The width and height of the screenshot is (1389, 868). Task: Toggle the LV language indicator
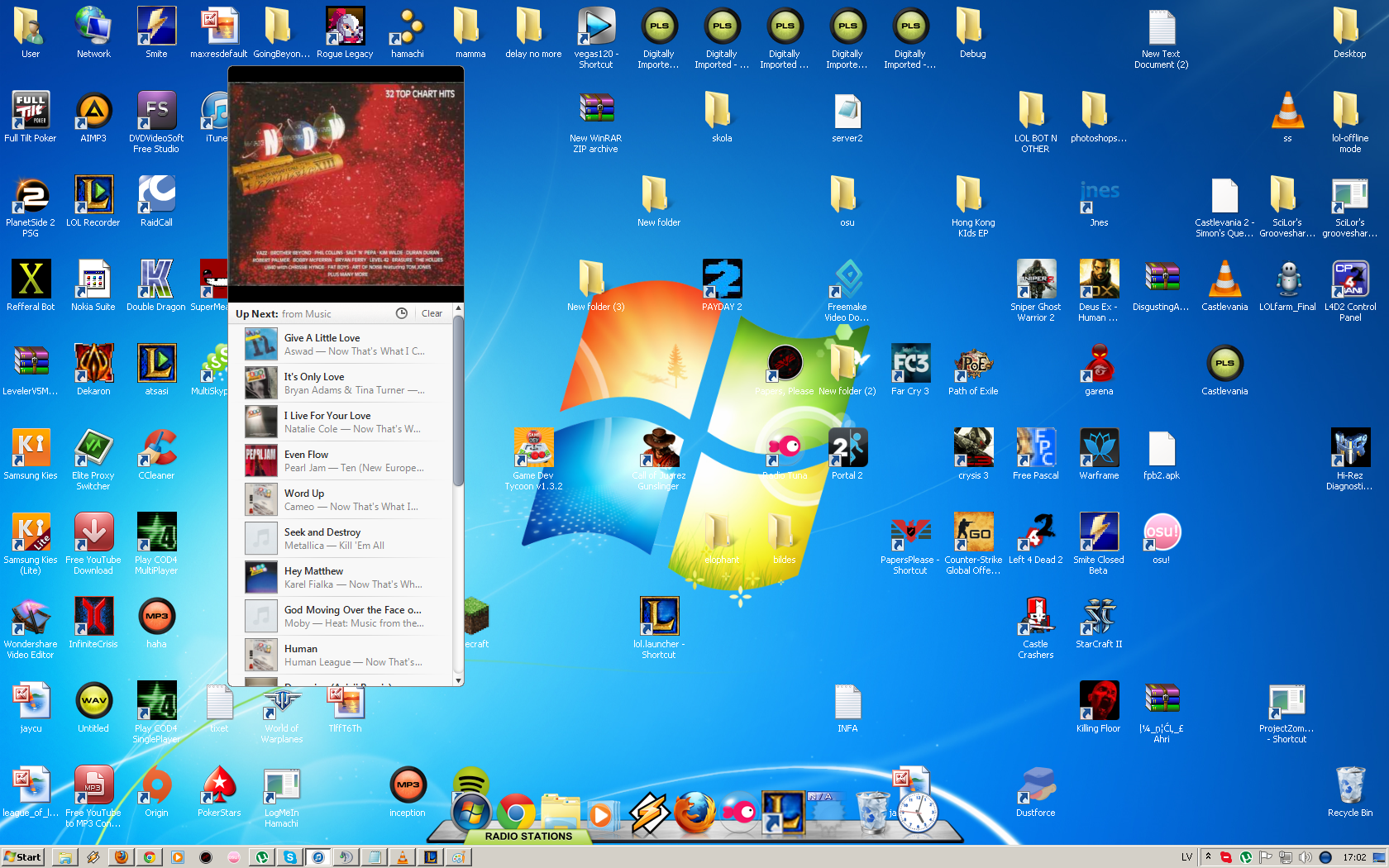[x=1186, y=857]
